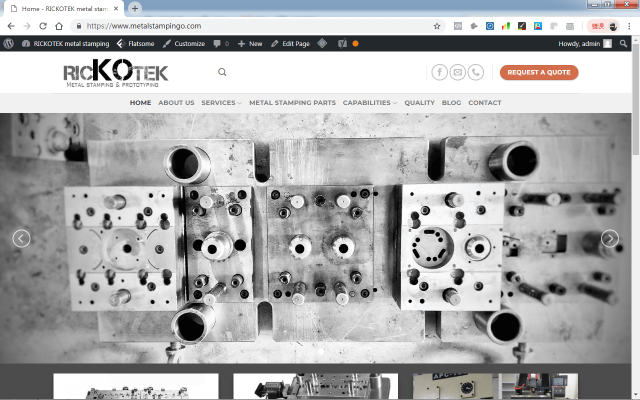Click Edit Page in admin bar
The image size is (640, 400).
point(291,44)
